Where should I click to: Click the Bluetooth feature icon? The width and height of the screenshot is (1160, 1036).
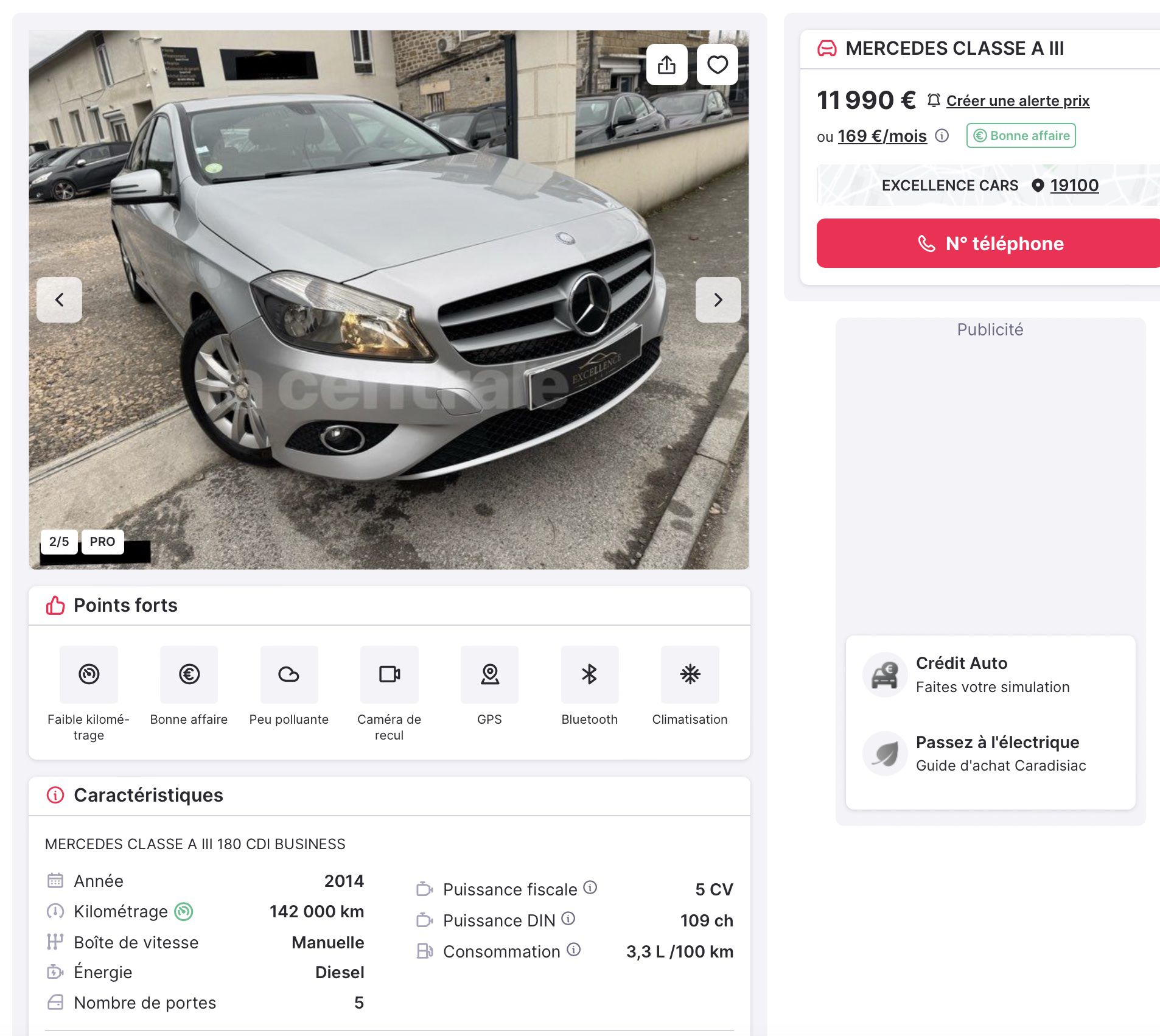coord(590,674)
